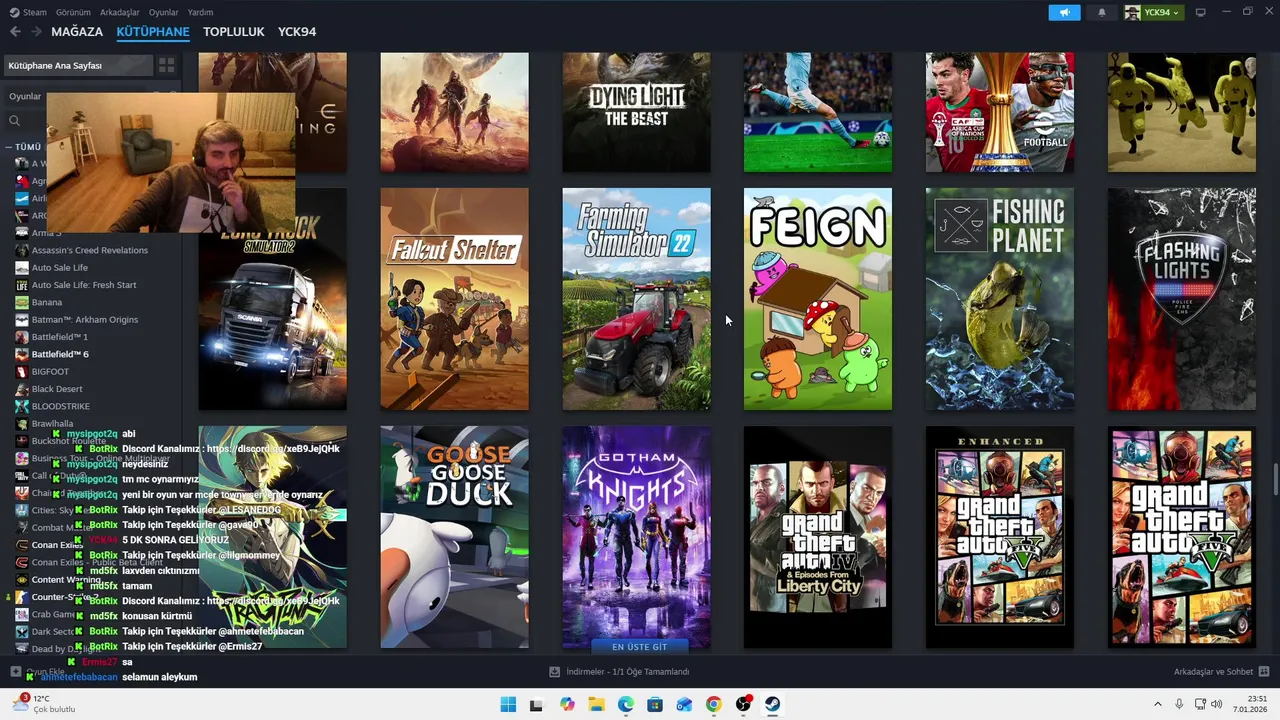Click the BIGFOOT game icon
This screenshot has width=1280, height=720.
coord(22,371)
